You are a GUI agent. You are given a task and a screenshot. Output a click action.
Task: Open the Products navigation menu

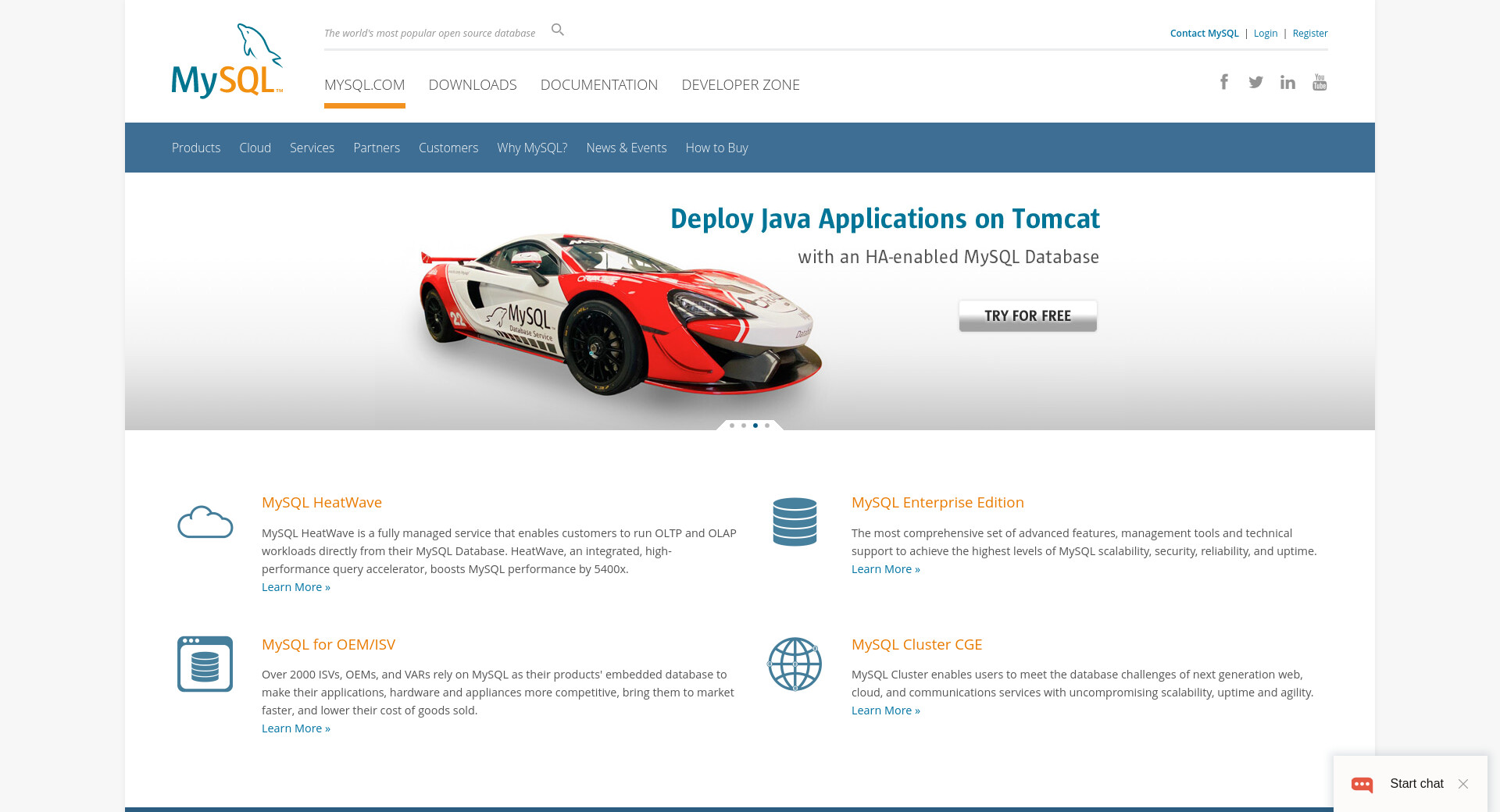click(x=196, y=148)
